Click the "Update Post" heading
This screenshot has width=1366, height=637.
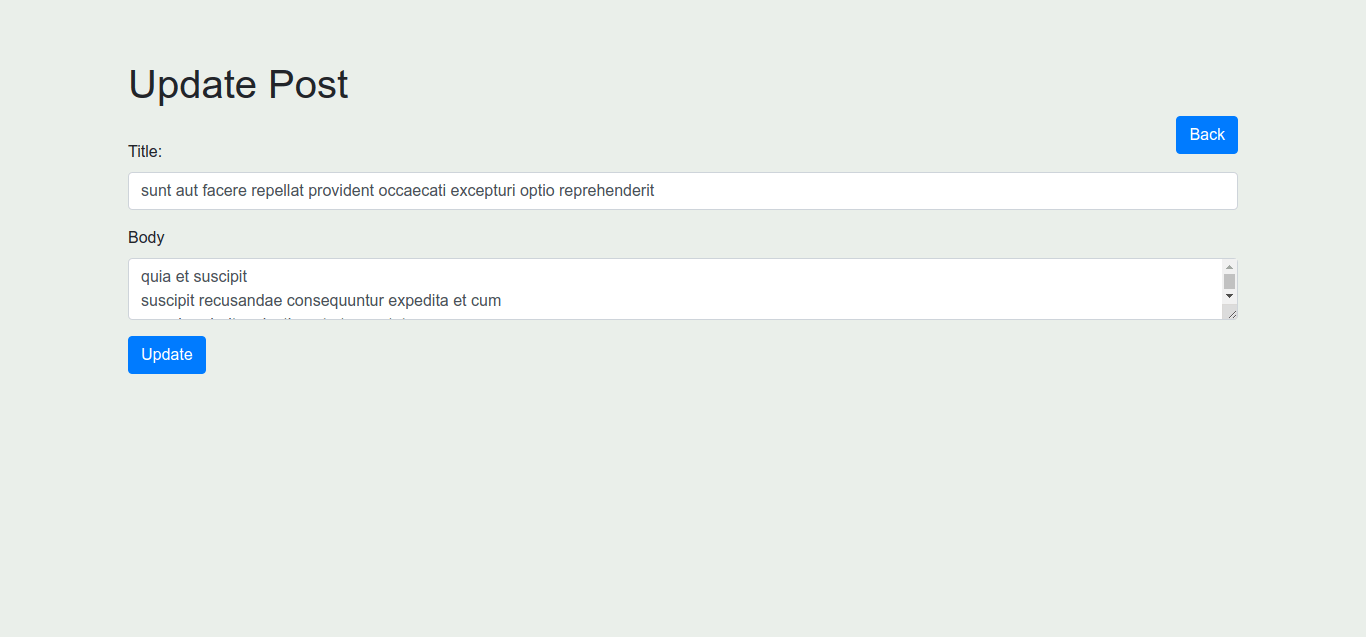(238, 84)
